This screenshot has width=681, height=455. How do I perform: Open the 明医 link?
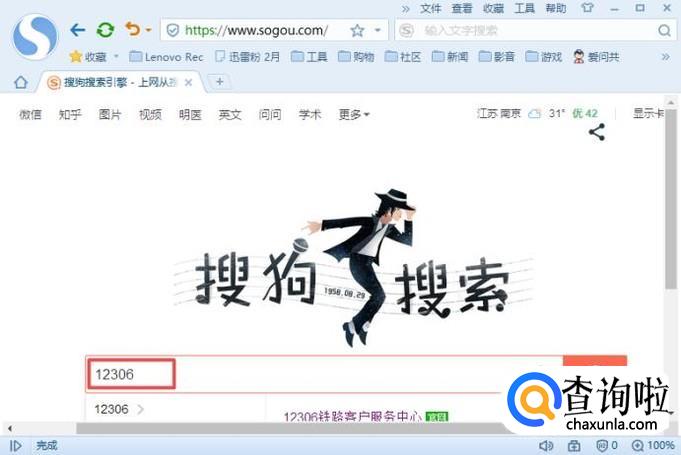(x=190, y=114)
